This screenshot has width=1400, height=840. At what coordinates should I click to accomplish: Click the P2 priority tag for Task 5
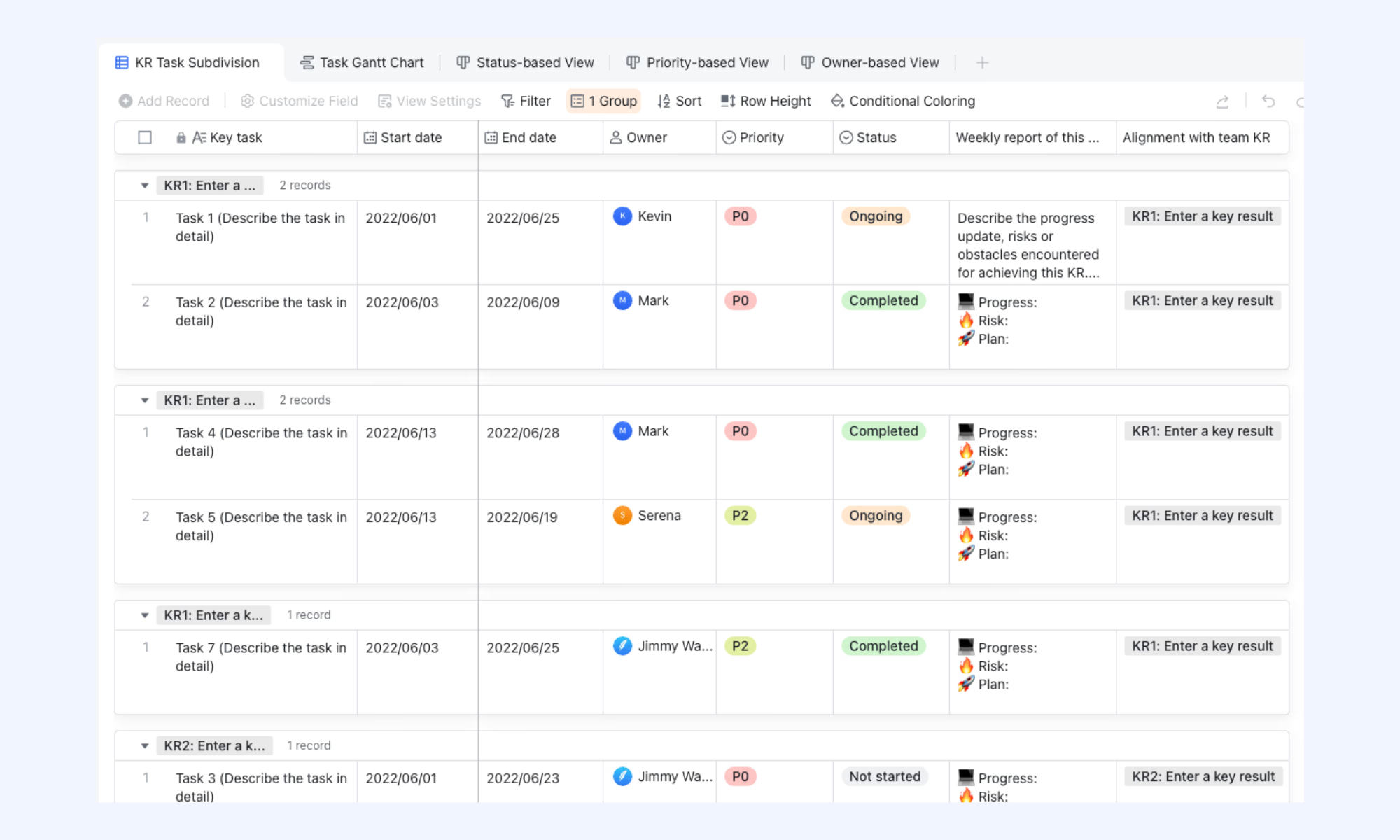pos(740,516)
